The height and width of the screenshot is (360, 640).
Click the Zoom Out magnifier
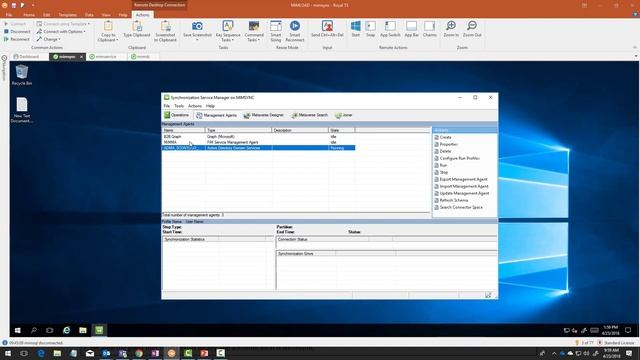tap(472, 26)
